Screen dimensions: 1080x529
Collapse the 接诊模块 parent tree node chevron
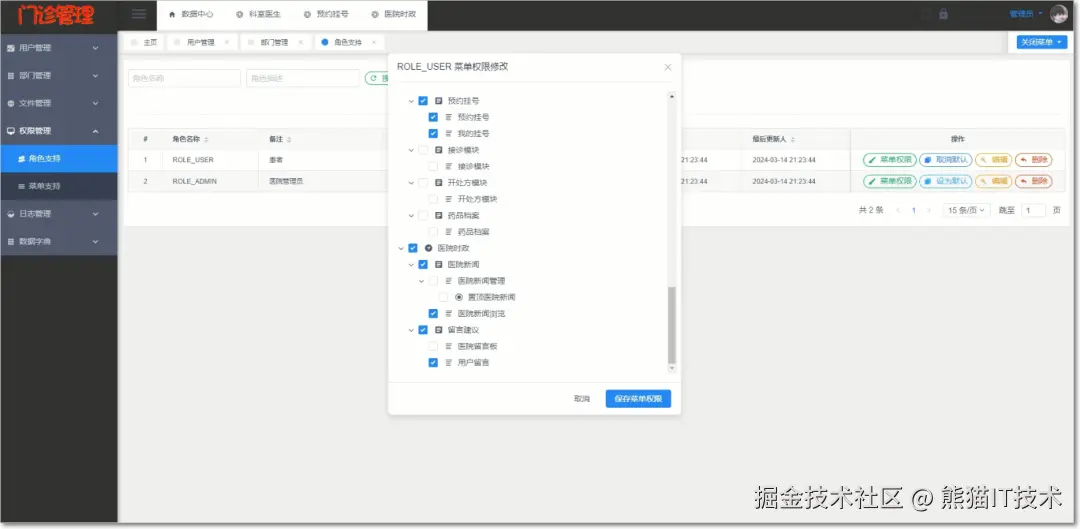(411, 150)
